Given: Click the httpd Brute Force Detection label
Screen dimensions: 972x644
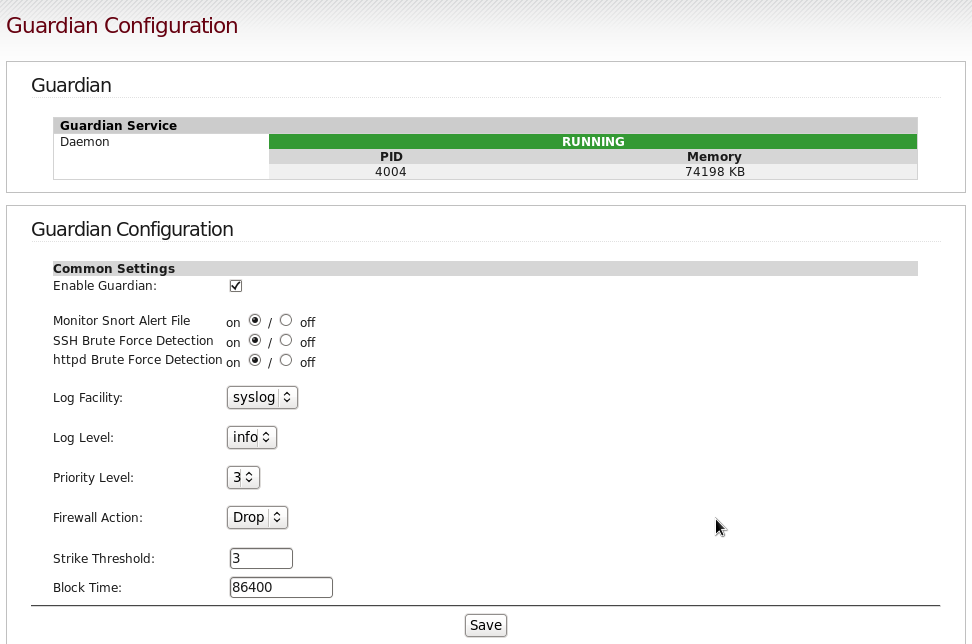Looking at the screenshot, I should (x=138, y=359).
